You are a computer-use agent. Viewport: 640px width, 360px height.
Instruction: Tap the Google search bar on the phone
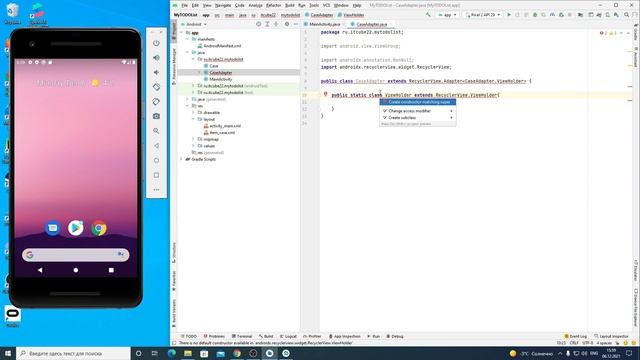76,255
